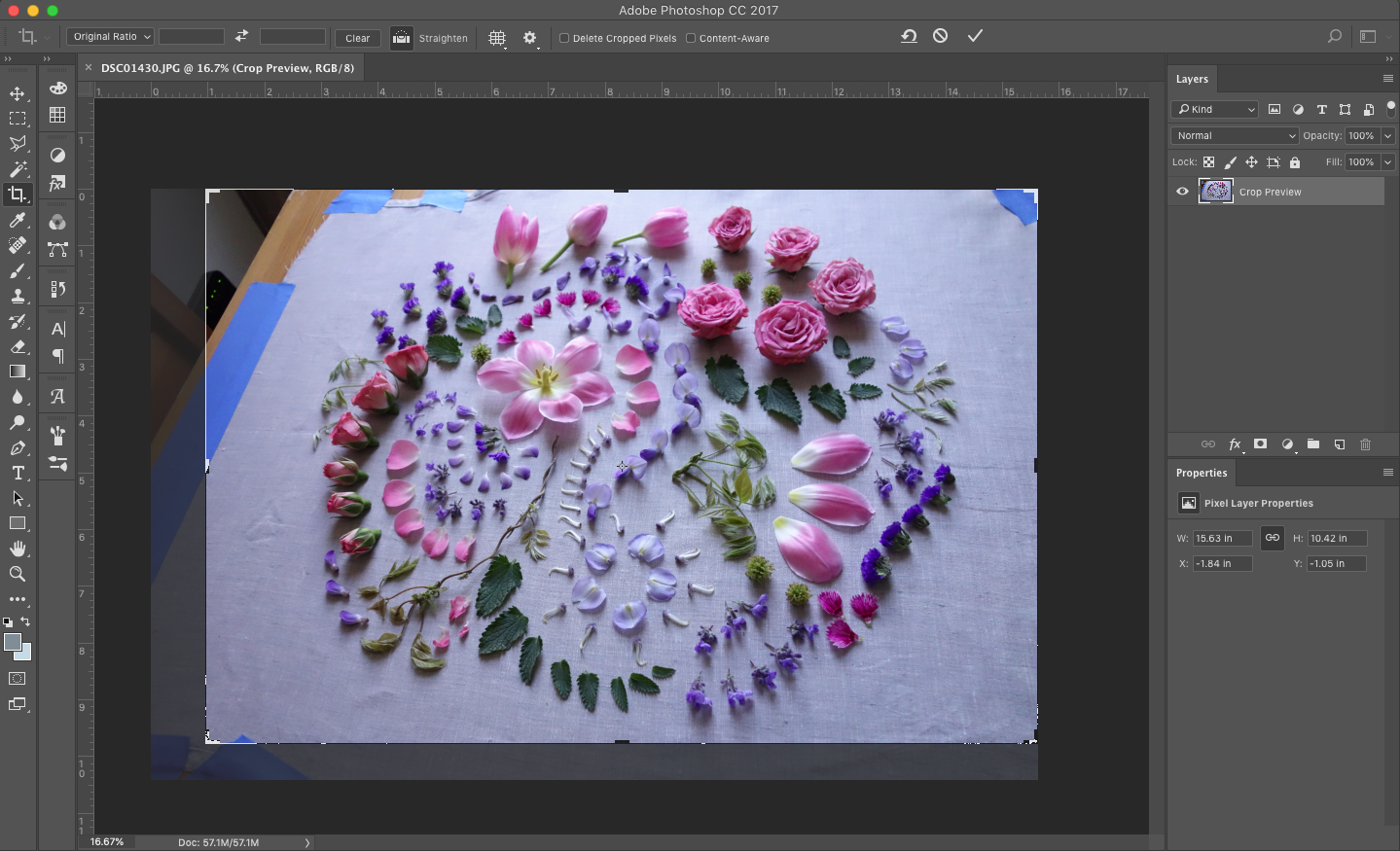1400x851 pixels.
Task: Select the Eraser tool
Action: (x=18, y=347)
